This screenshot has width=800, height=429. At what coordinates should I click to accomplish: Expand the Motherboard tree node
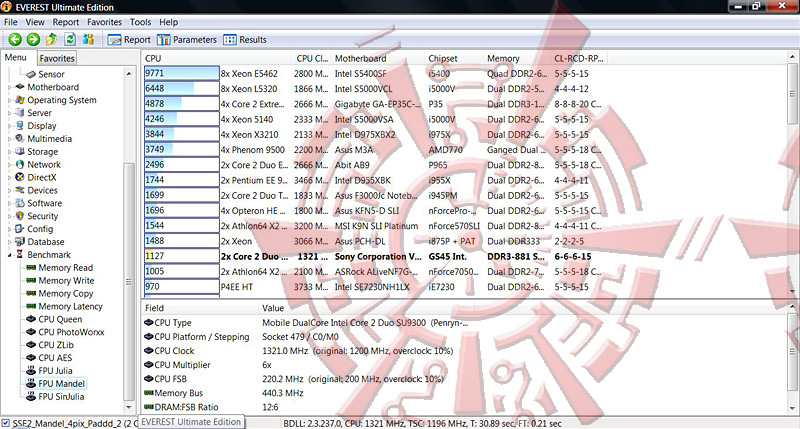[x=10, y=87]
